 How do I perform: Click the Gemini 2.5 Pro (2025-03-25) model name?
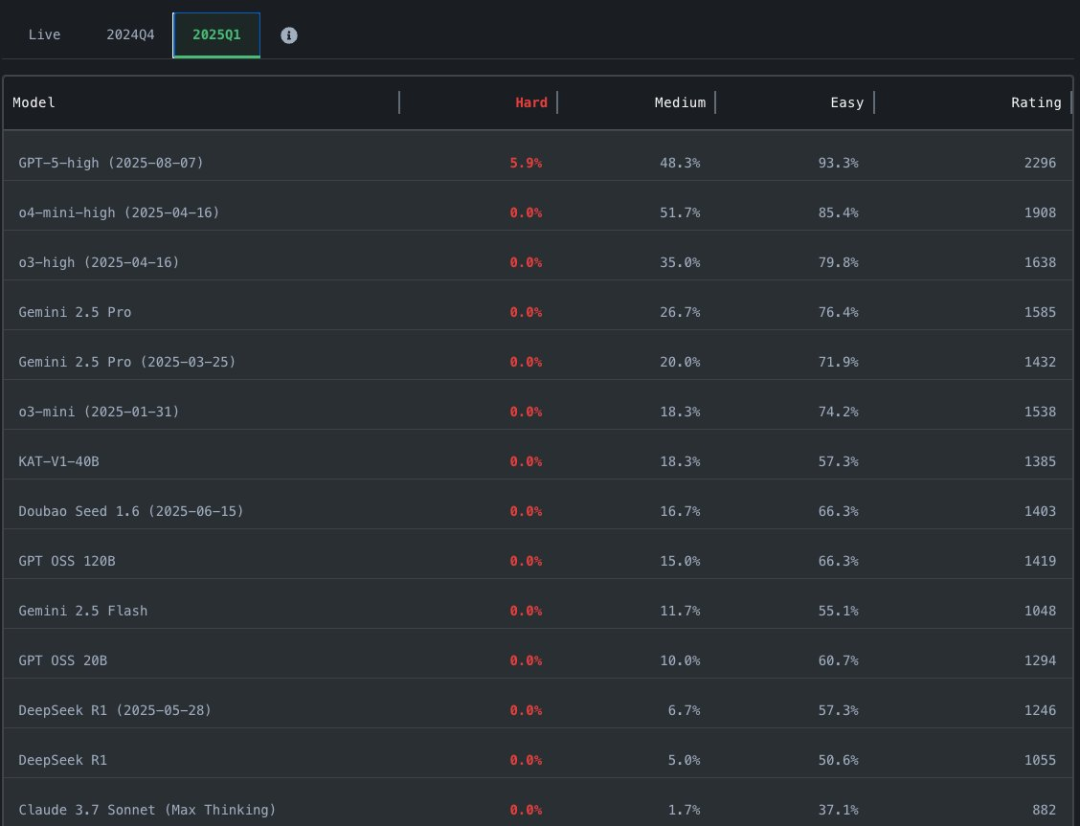click(127, 362)
